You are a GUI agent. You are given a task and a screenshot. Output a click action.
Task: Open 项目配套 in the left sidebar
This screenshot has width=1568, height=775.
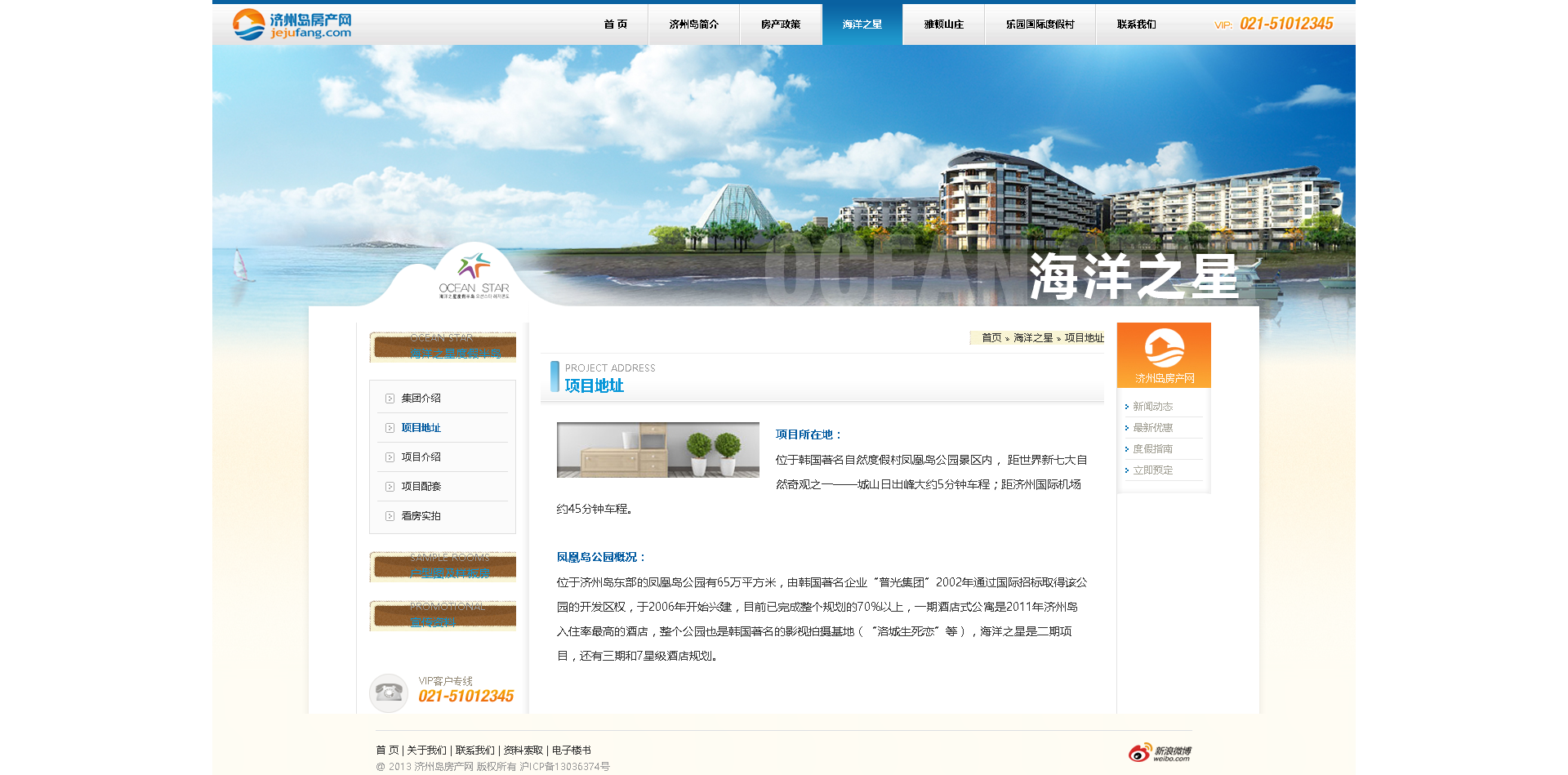421,487
